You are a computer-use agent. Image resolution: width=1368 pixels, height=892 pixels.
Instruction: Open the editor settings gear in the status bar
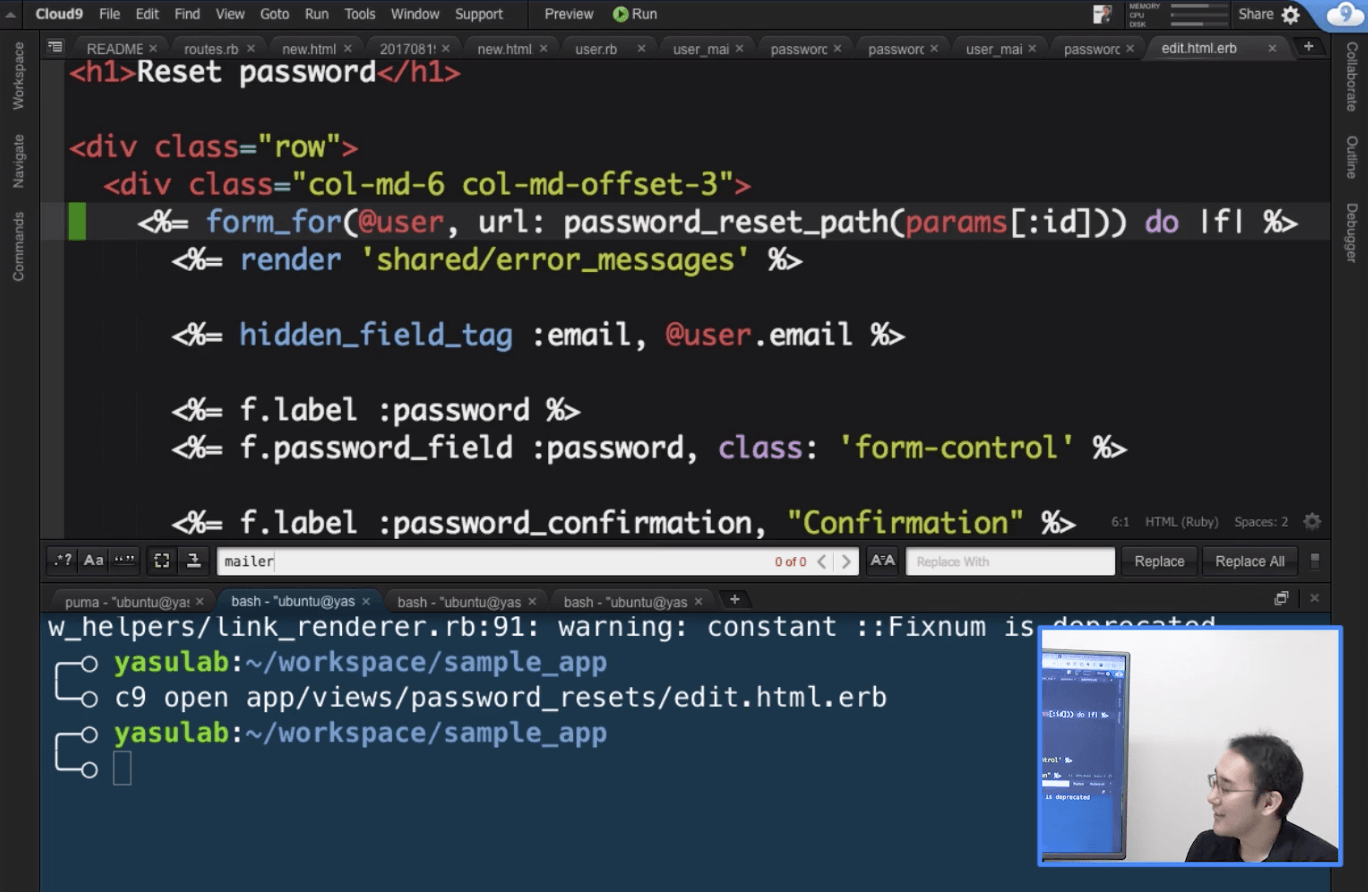pos(1312,521)
